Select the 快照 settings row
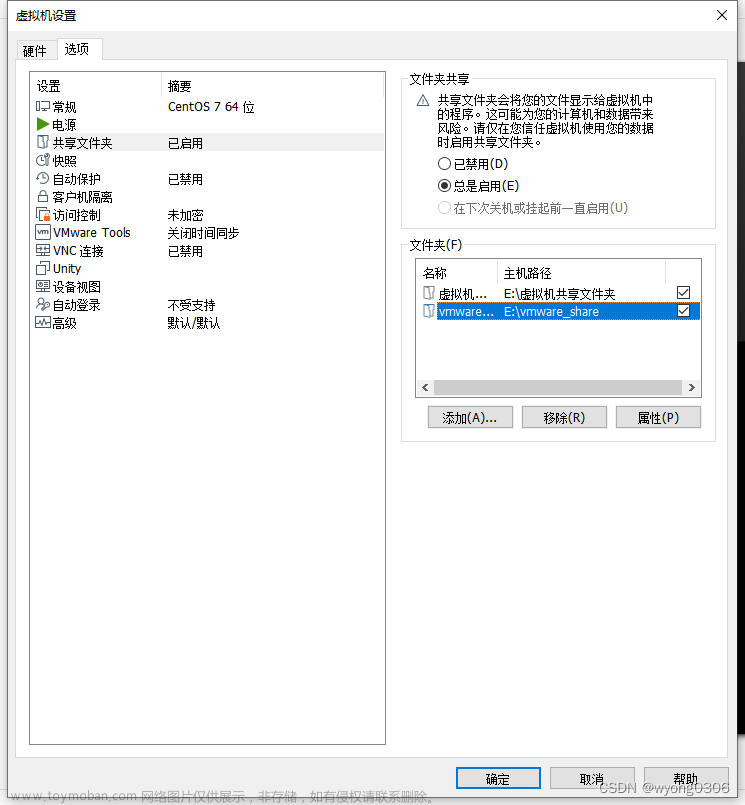745x805 pixels. [207, 160]
